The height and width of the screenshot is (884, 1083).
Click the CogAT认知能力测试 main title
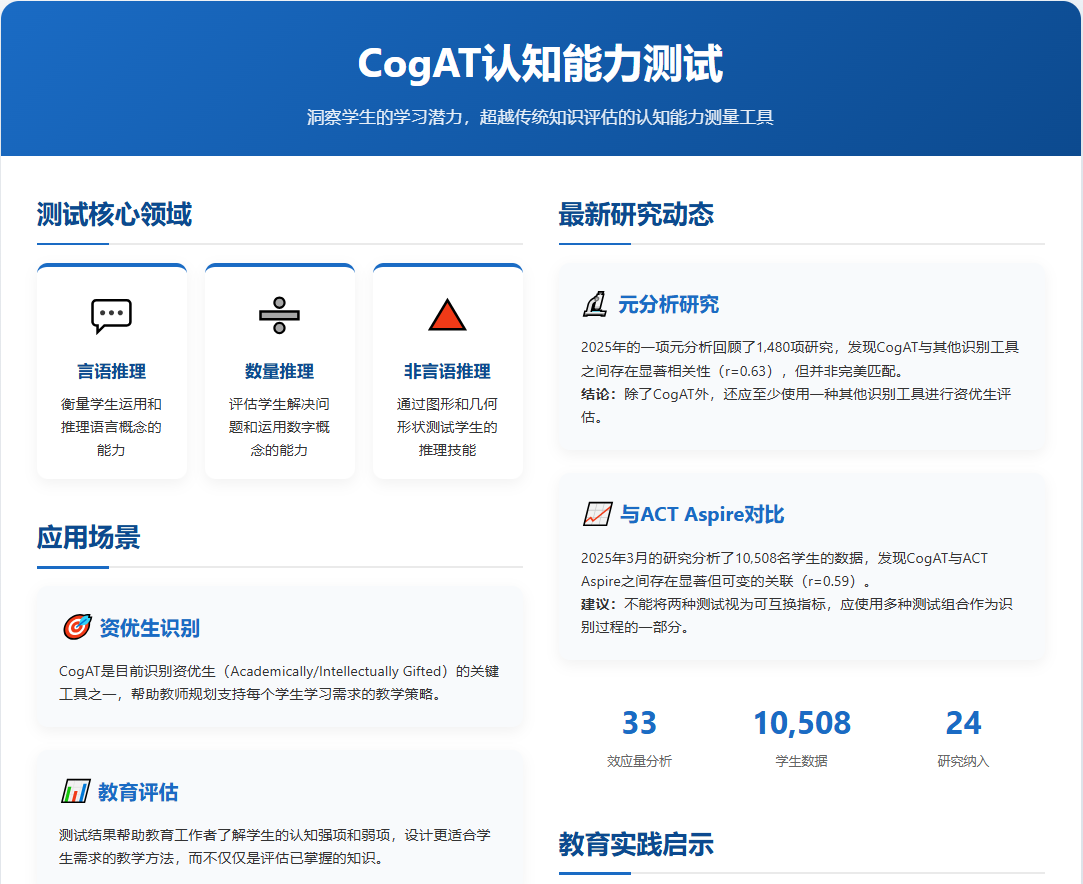pyautogui.click(x=540, y=65)
